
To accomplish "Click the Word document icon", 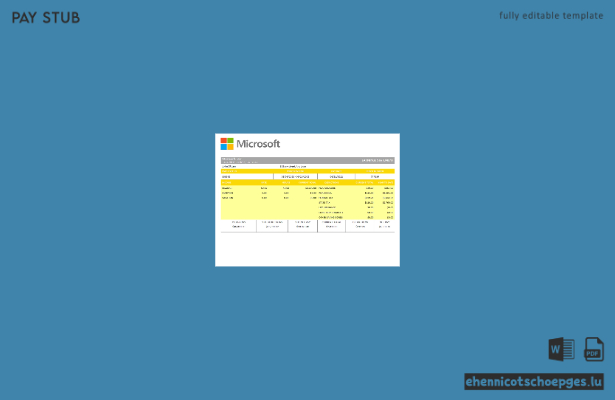I will [x=561, y=349].
